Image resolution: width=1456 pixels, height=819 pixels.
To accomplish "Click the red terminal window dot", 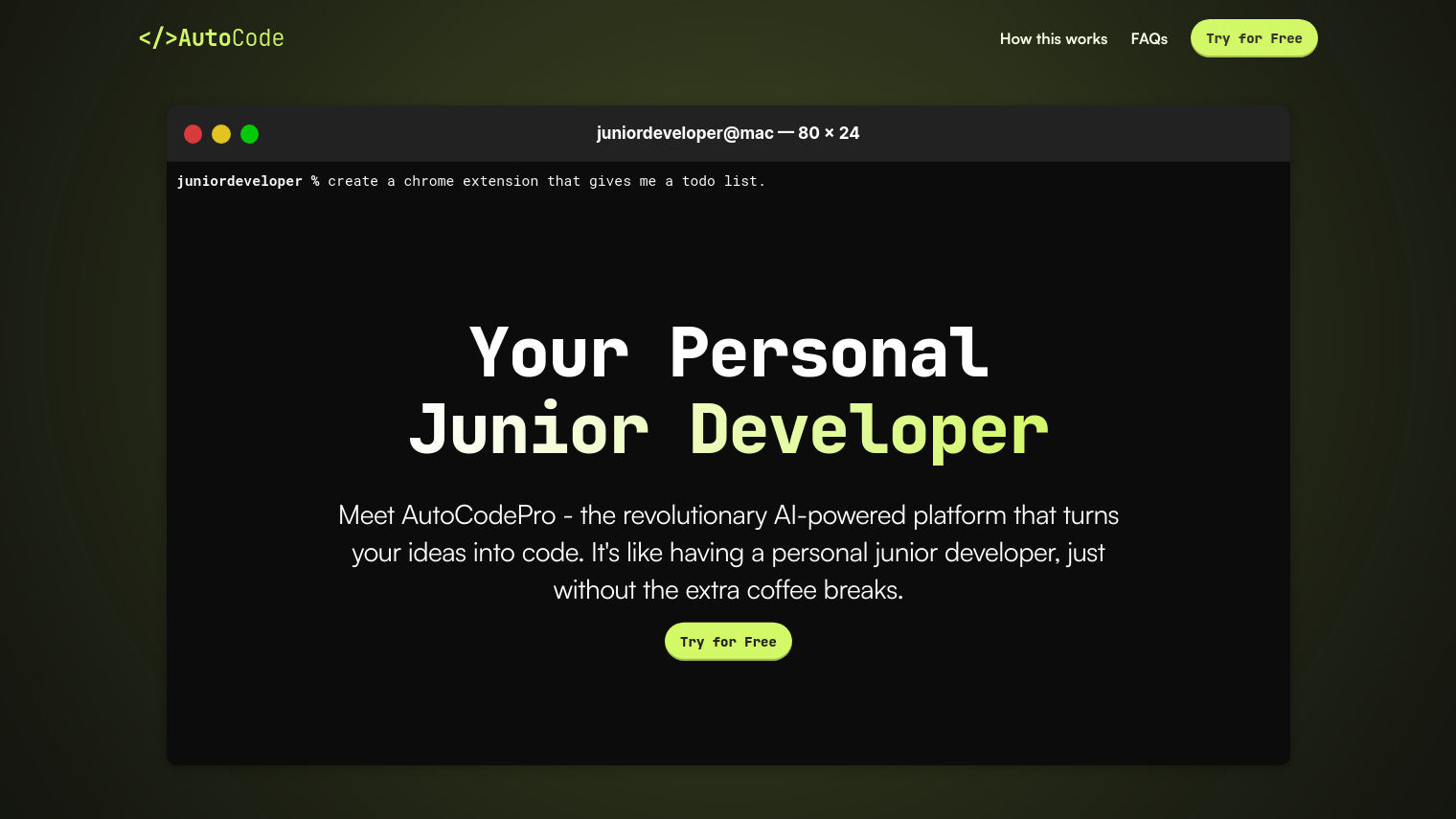I will pos(193,134).
